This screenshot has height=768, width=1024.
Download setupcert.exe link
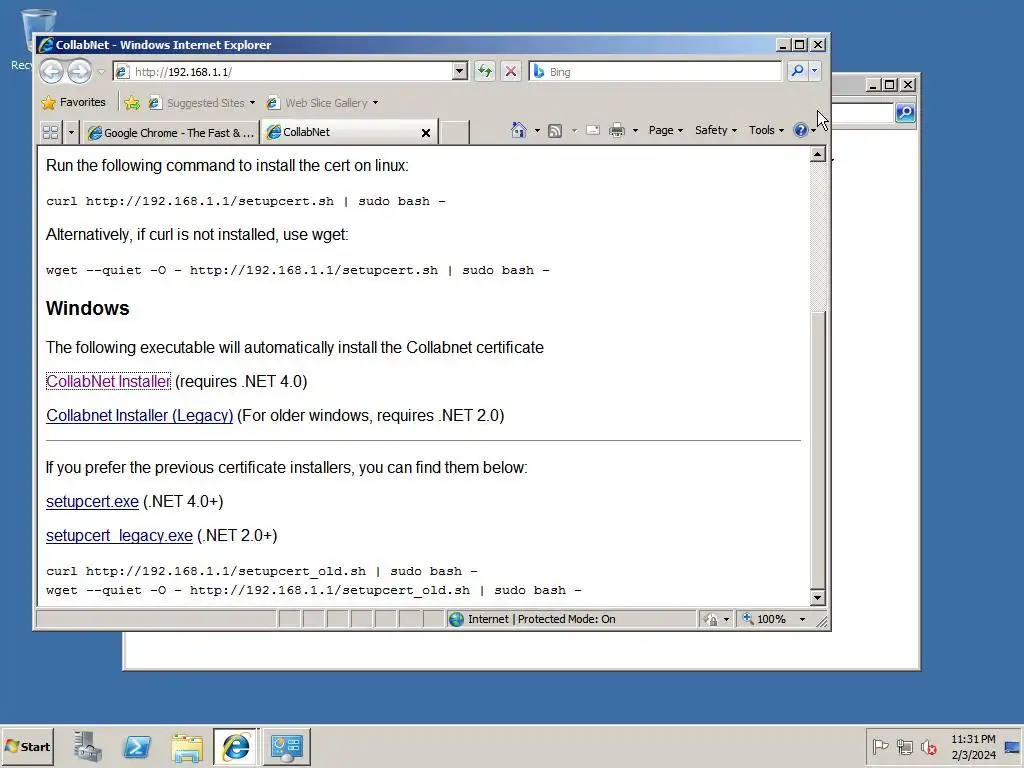point(92,502)
